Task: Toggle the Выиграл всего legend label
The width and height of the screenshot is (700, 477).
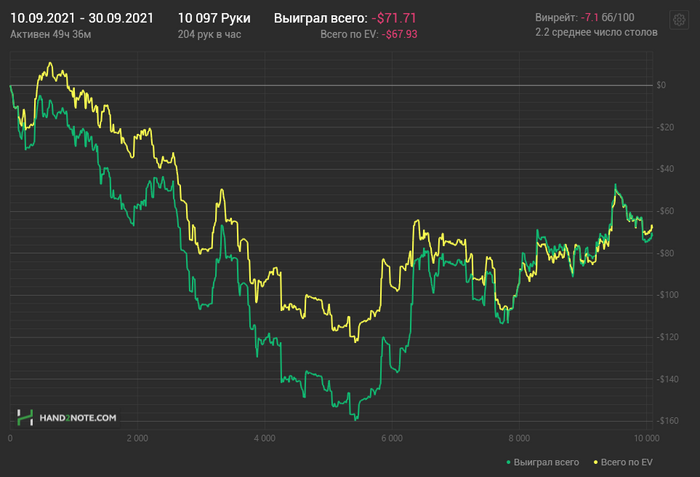Action: 546,463
